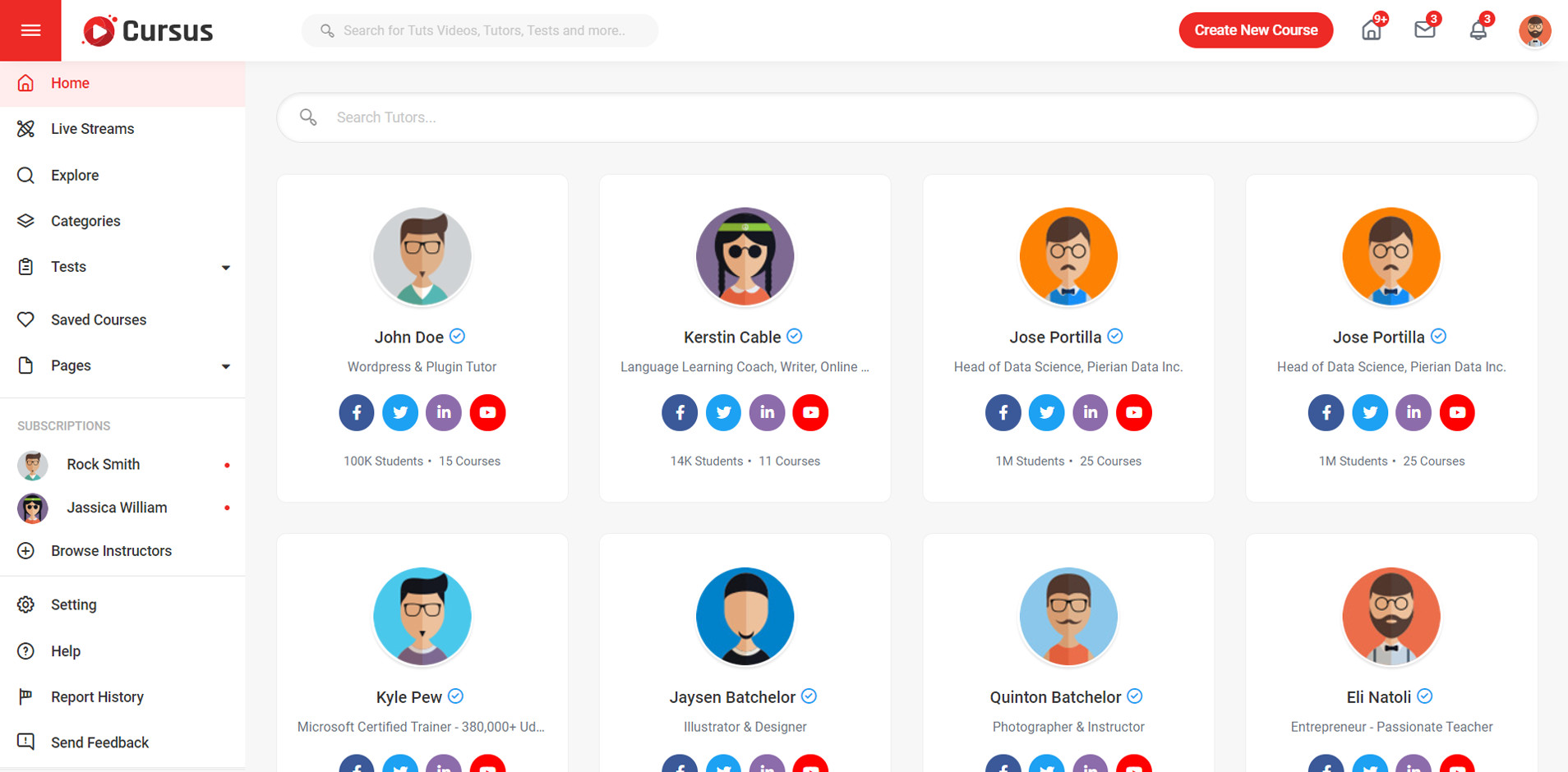This screenshot has height=772, width=1568.
Task: Toggle the hamburger menu in header
Action: click(30, 30)
